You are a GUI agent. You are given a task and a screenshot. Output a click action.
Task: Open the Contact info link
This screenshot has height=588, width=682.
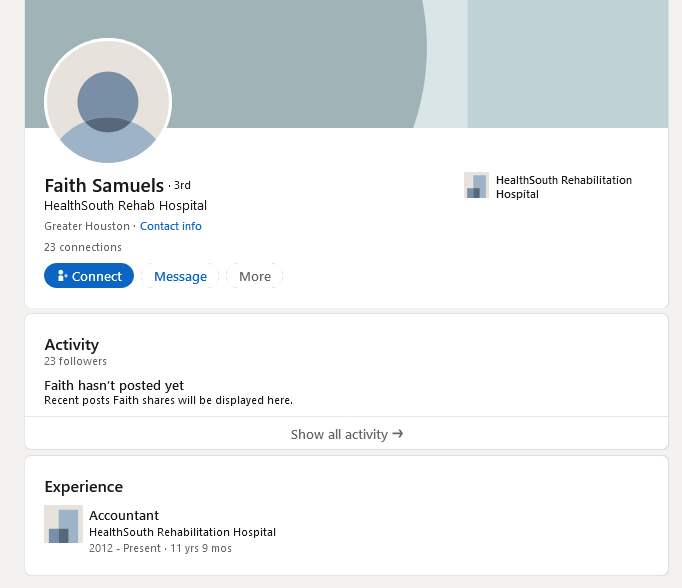[x=170, y=226]
